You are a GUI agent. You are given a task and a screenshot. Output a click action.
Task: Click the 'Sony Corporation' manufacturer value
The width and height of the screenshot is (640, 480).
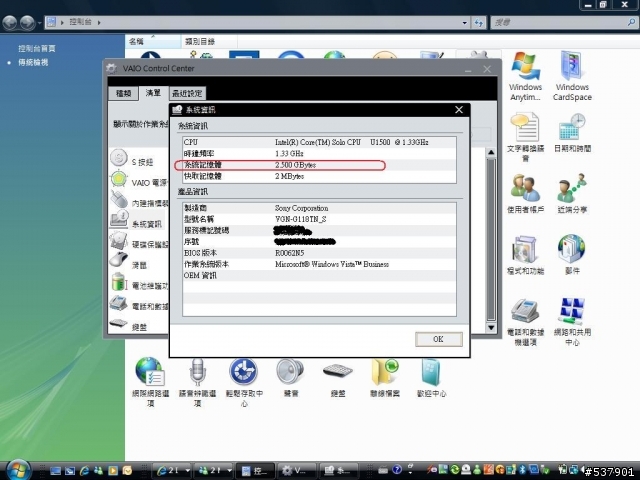tap(302, 208)
